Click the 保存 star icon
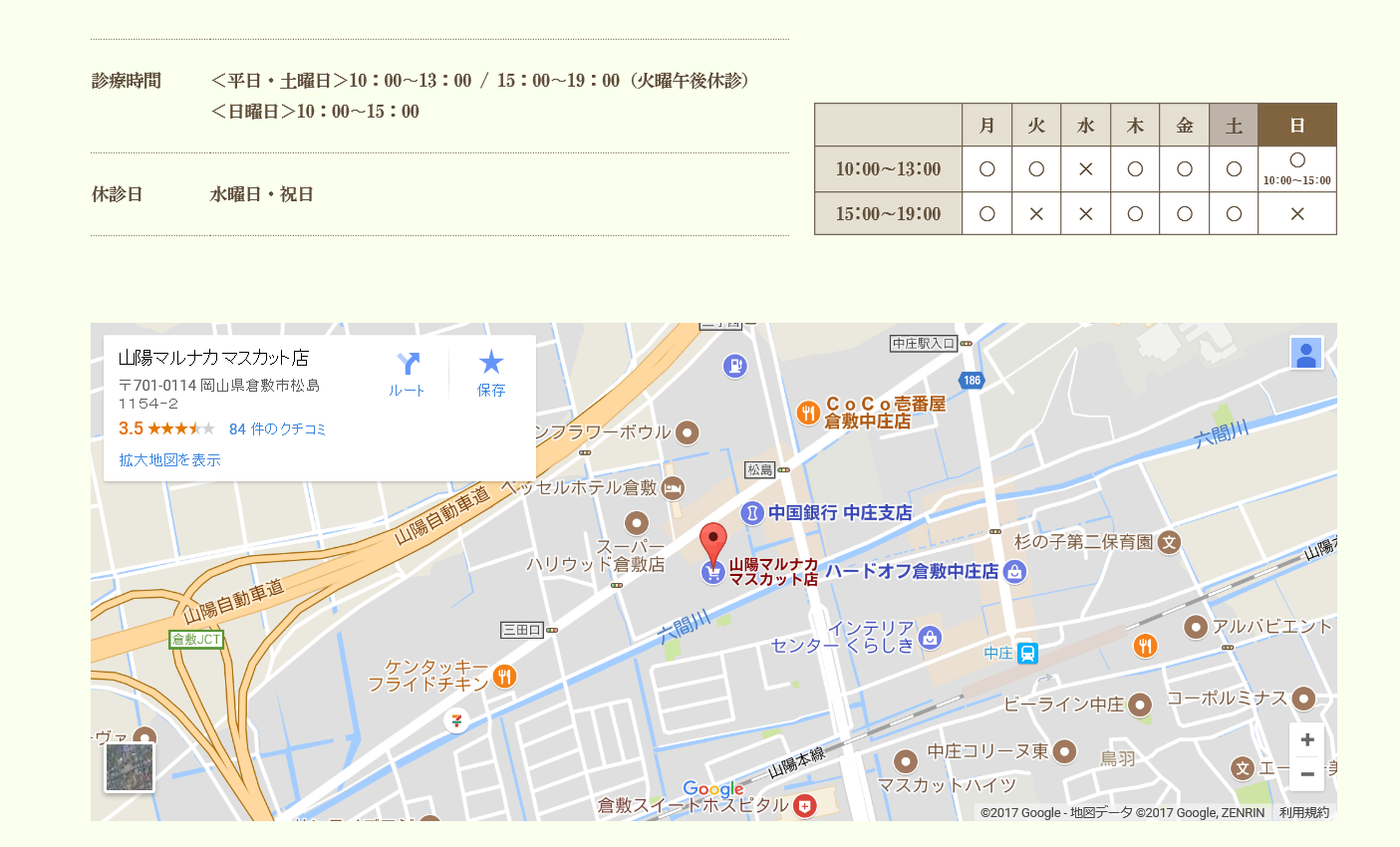 coord(491,362)
